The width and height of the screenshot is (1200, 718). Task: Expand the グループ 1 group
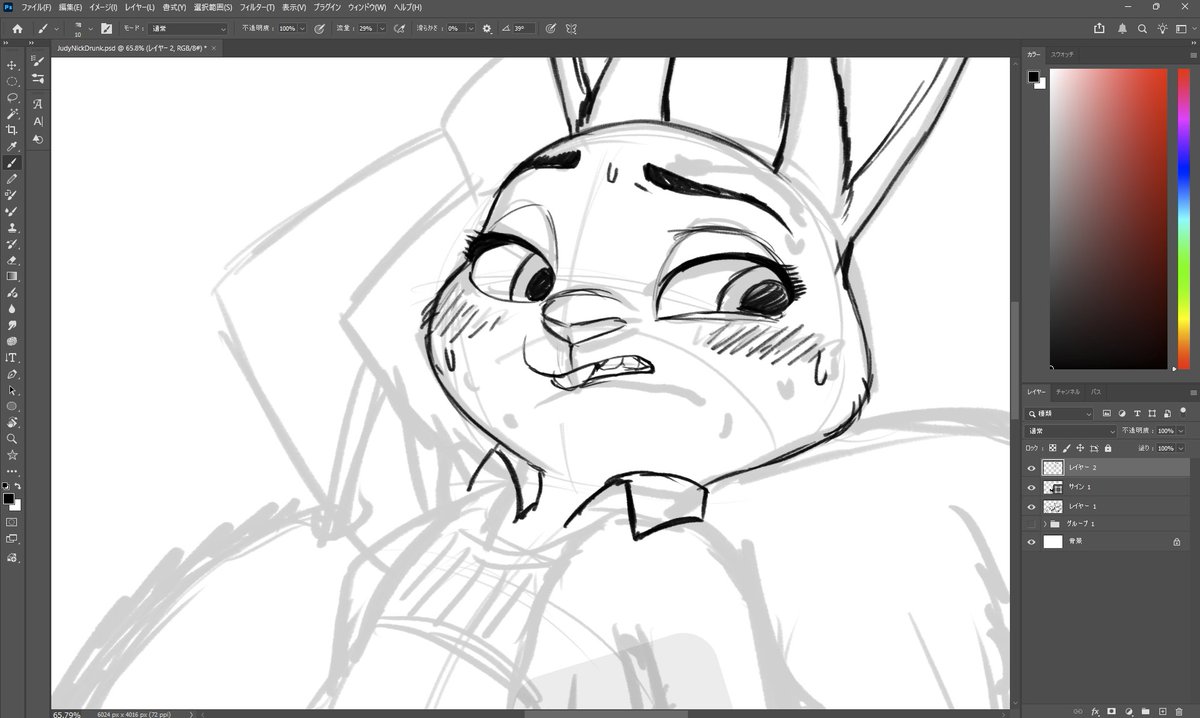[x=1044, y=523]
